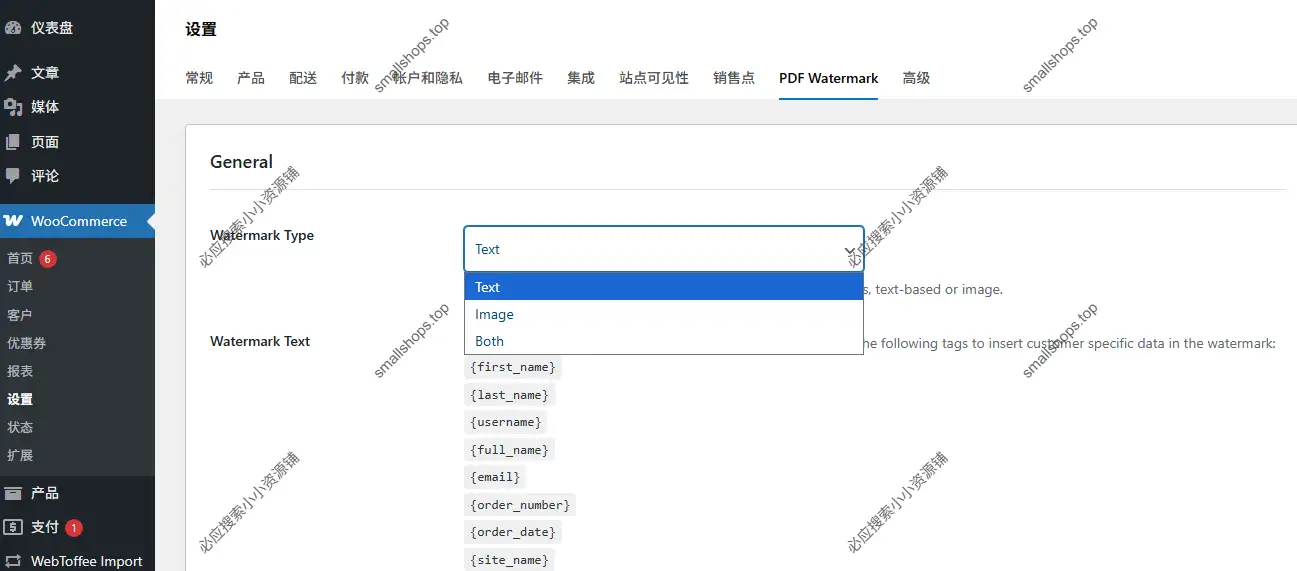Open the 报表 submenu link
The width and height of the screenshot is (1297, 571).
point(20,371)
